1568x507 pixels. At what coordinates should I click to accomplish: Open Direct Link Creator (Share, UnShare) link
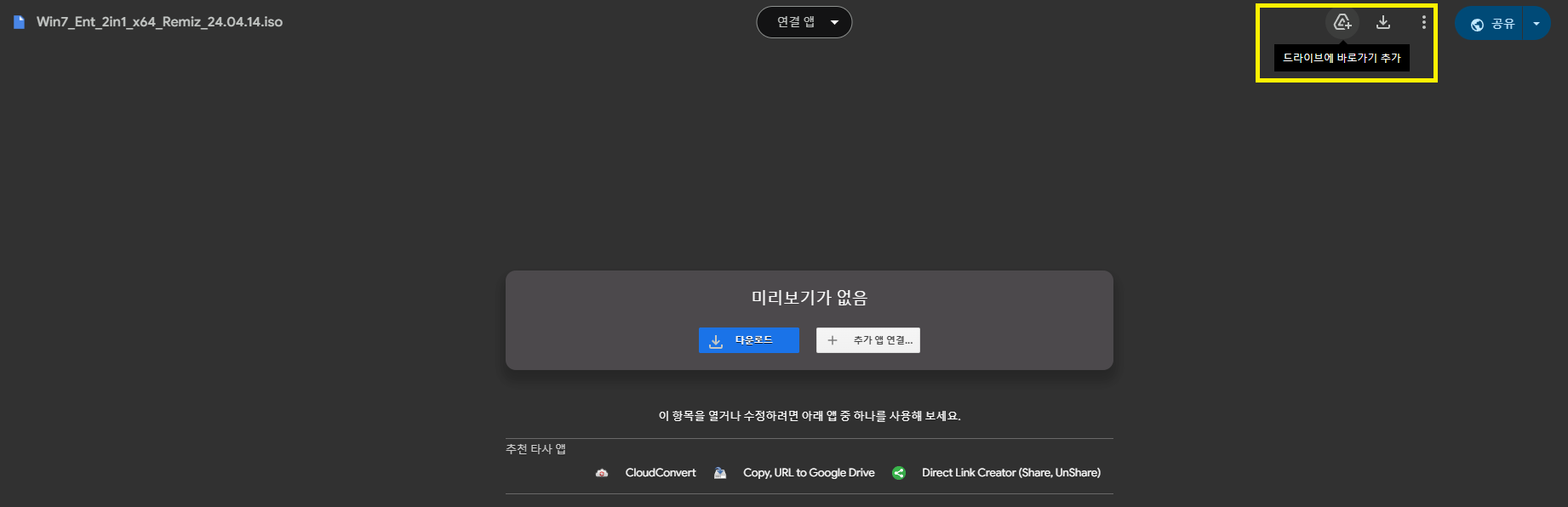point(1011,473)
